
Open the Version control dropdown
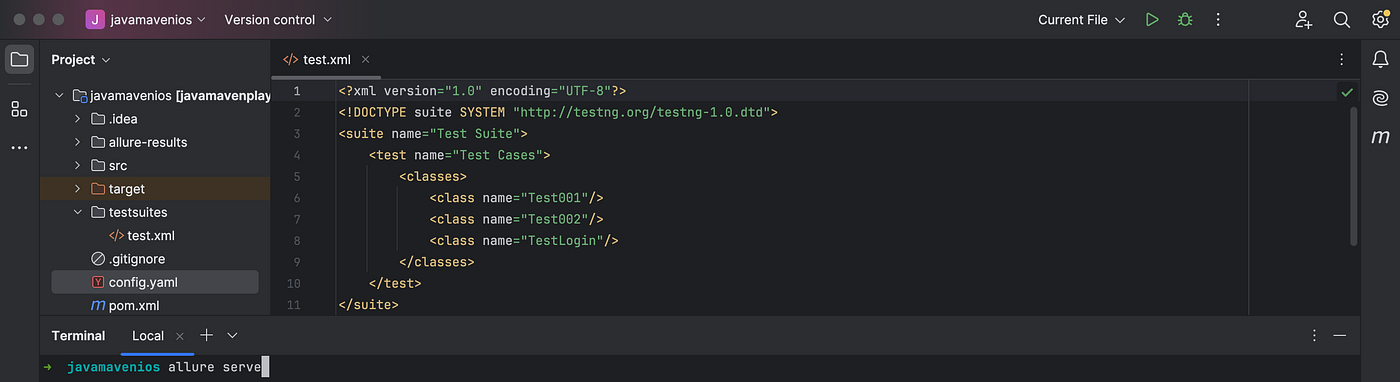coord(278,20)
